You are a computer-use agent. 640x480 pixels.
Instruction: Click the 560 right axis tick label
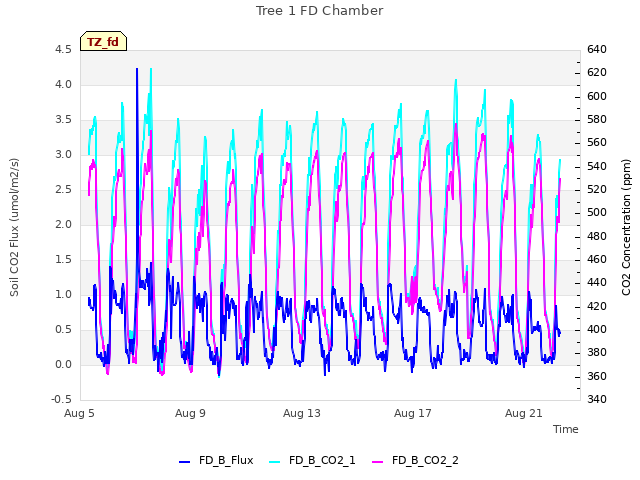coord(597,143)
